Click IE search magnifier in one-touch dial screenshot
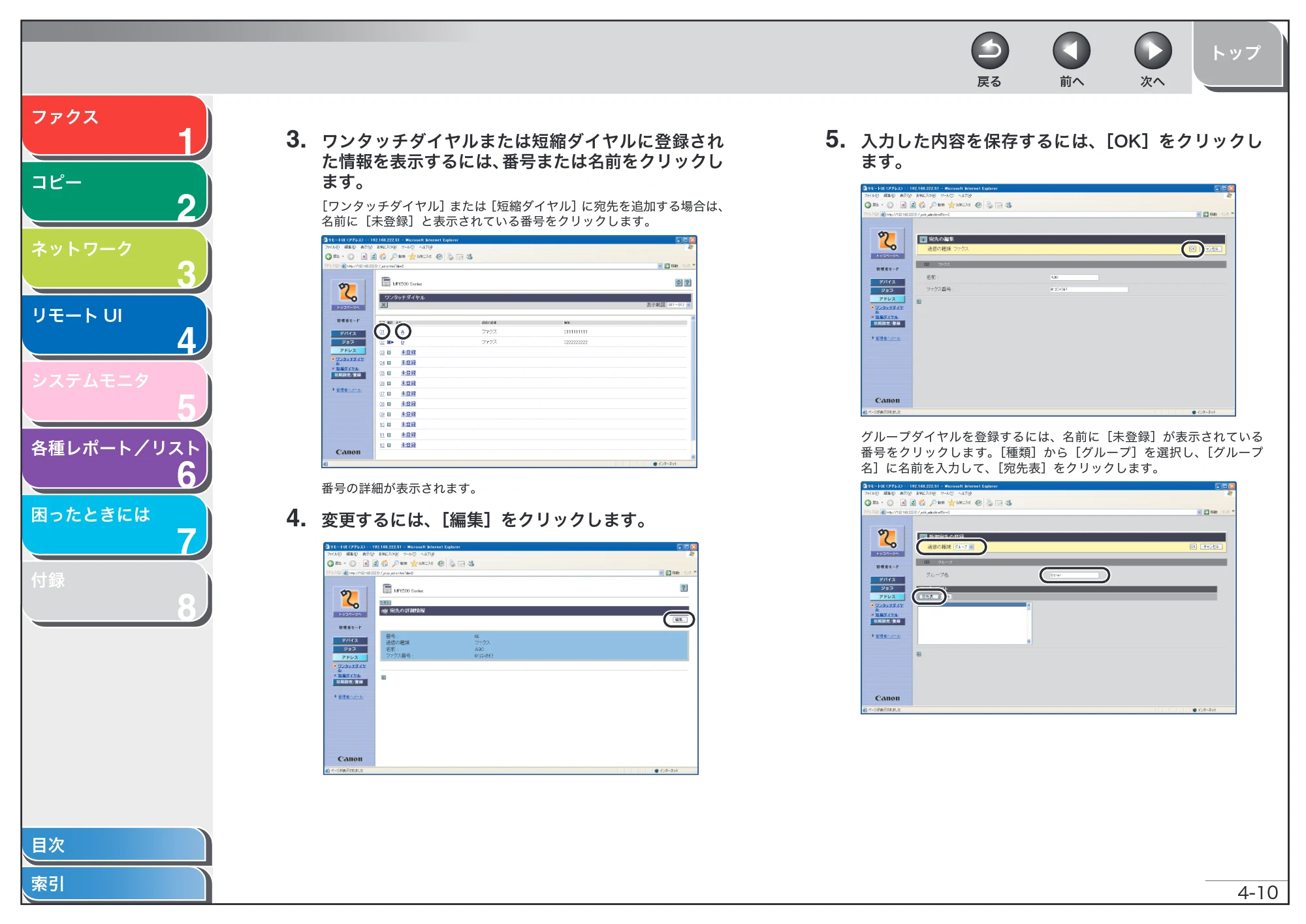Image resolution: width=1306 pixels, height=924 pixels. (393, 257)
